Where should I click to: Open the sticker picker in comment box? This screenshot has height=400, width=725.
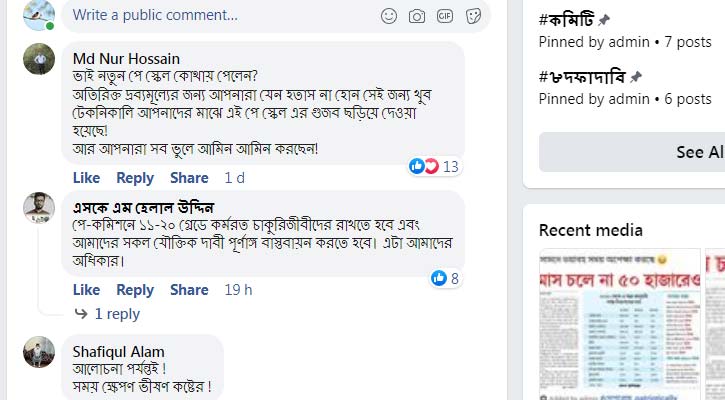coord(473,15)
